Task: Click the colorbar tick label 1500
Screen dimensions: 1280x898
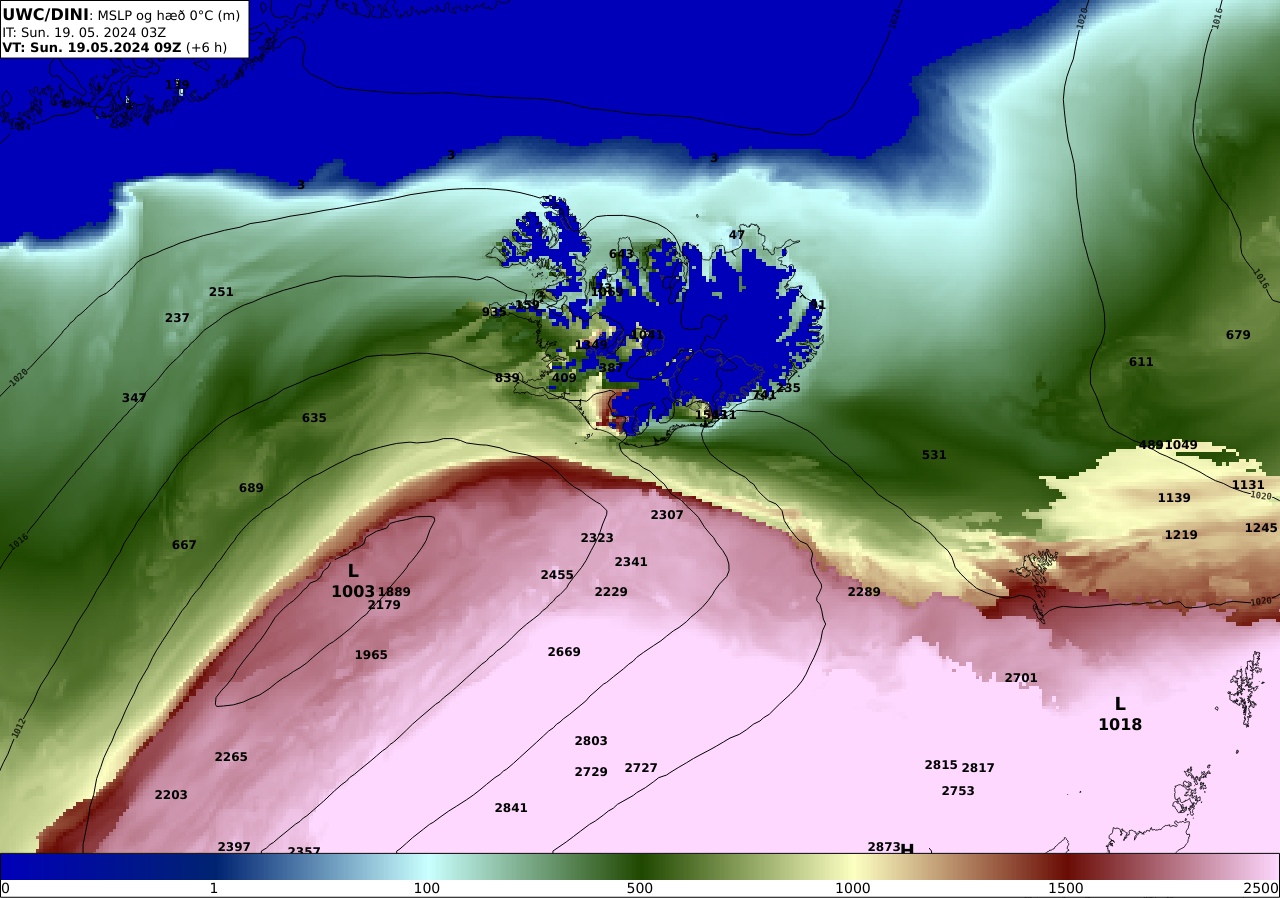Action: (x=1066, y=888)
